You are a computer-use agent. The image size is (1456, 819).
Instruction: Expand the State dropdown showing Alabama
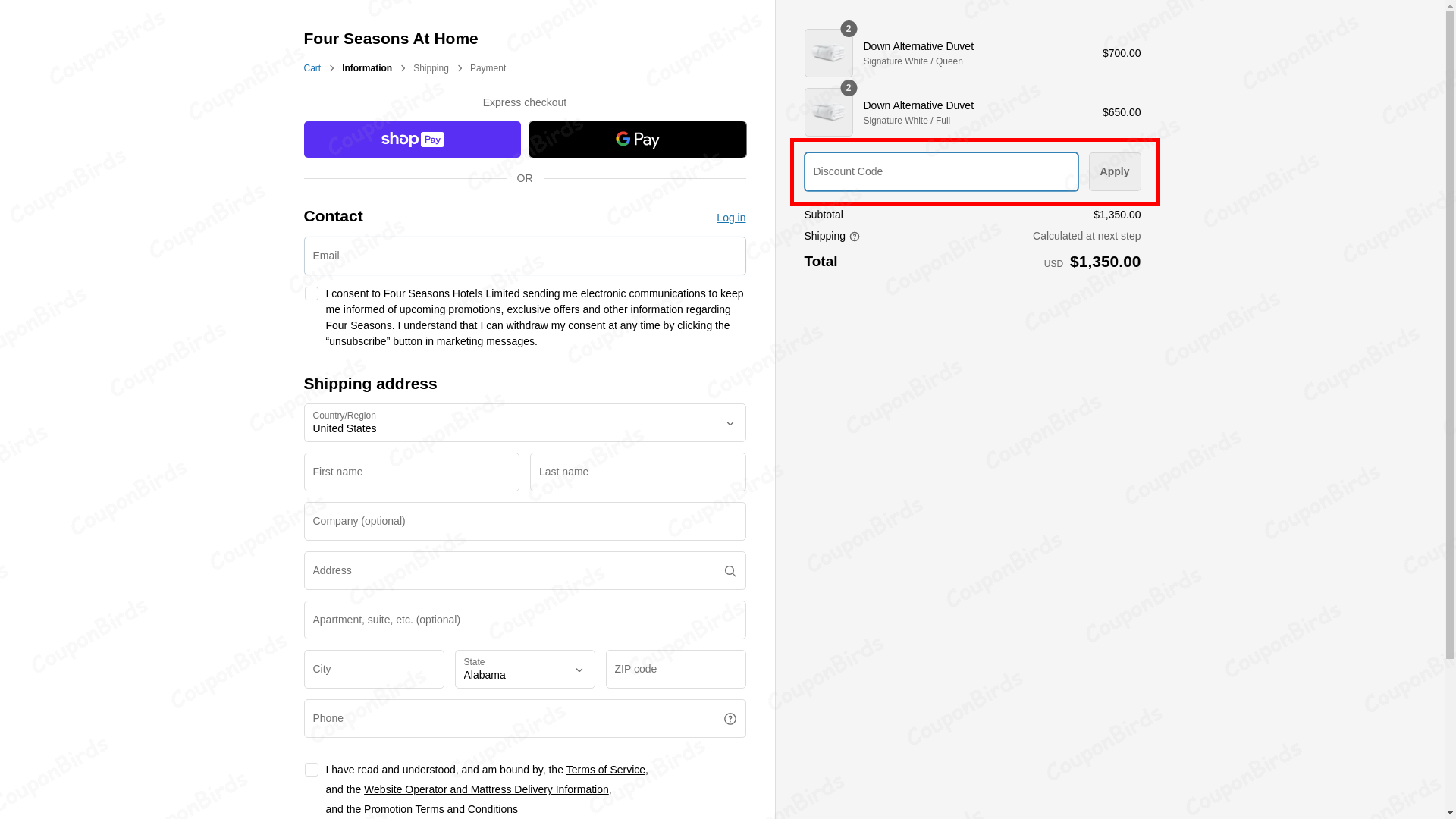tap(524, 670)
